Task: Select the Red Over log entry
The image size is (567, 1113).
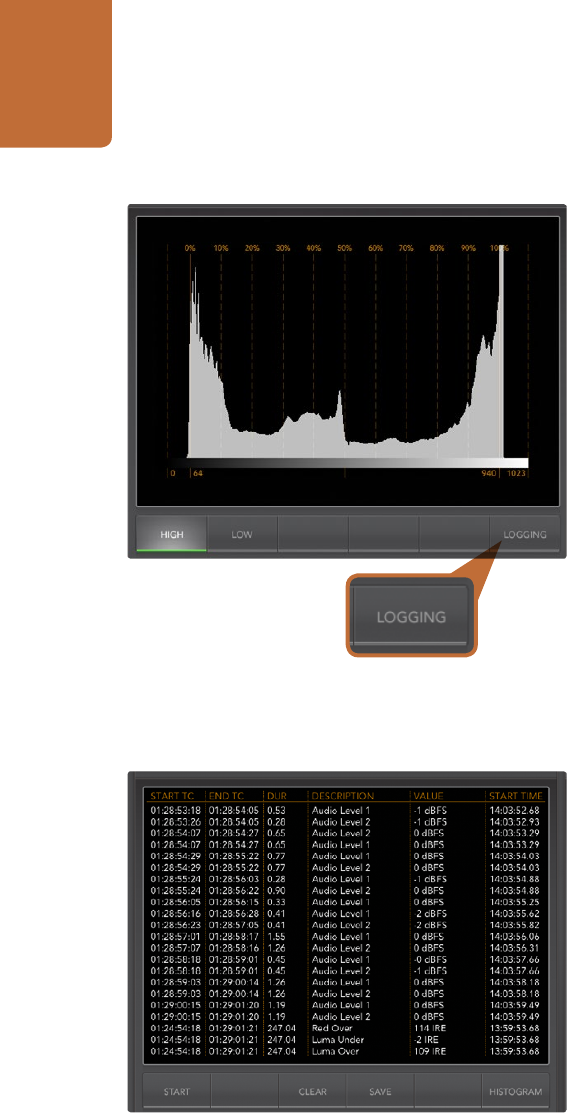Action: pos(346,1027)
